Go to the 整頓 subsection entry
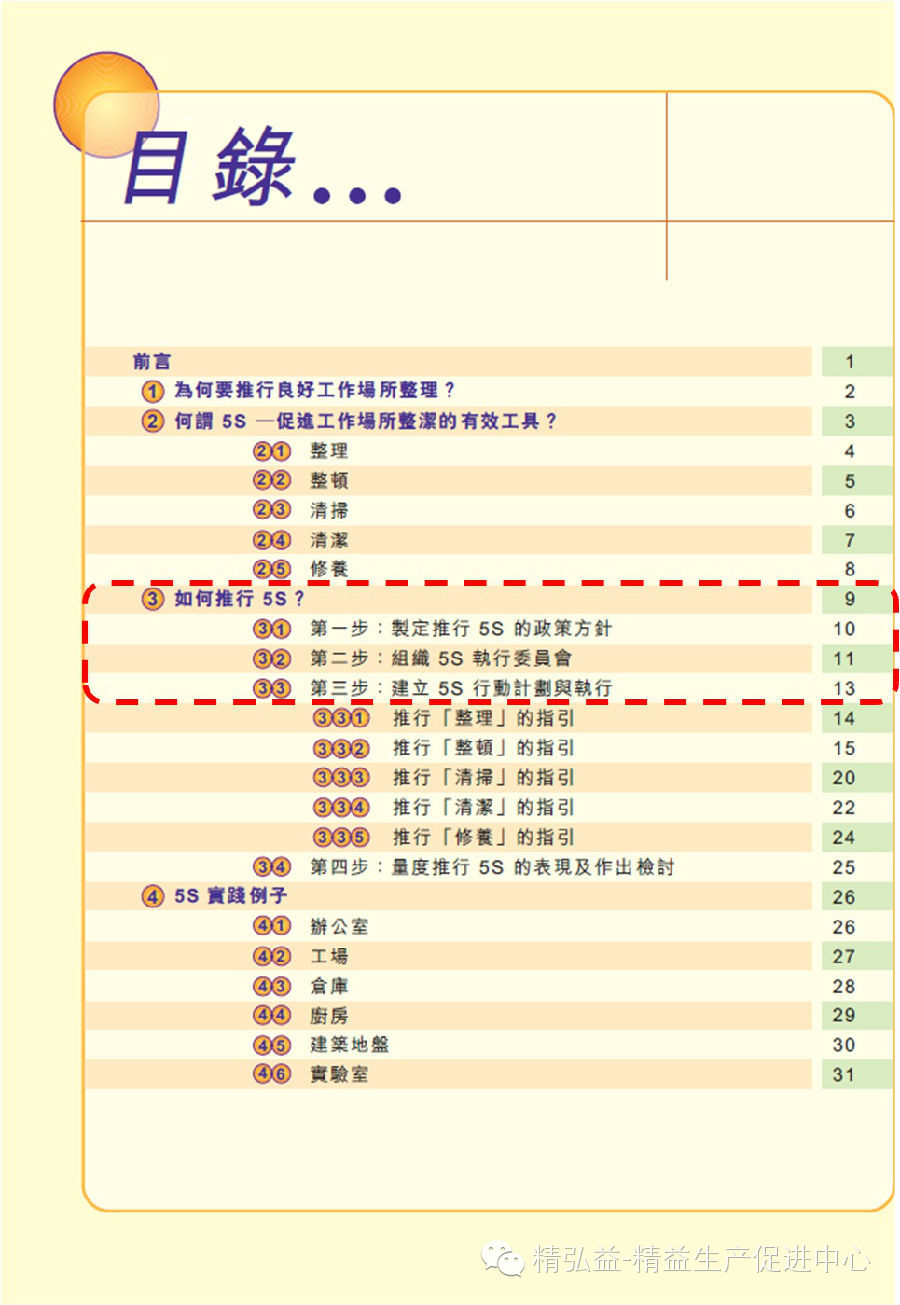The height and width of the screenshot is (1305, 900). pyautogui.click(x=329, y=481)
